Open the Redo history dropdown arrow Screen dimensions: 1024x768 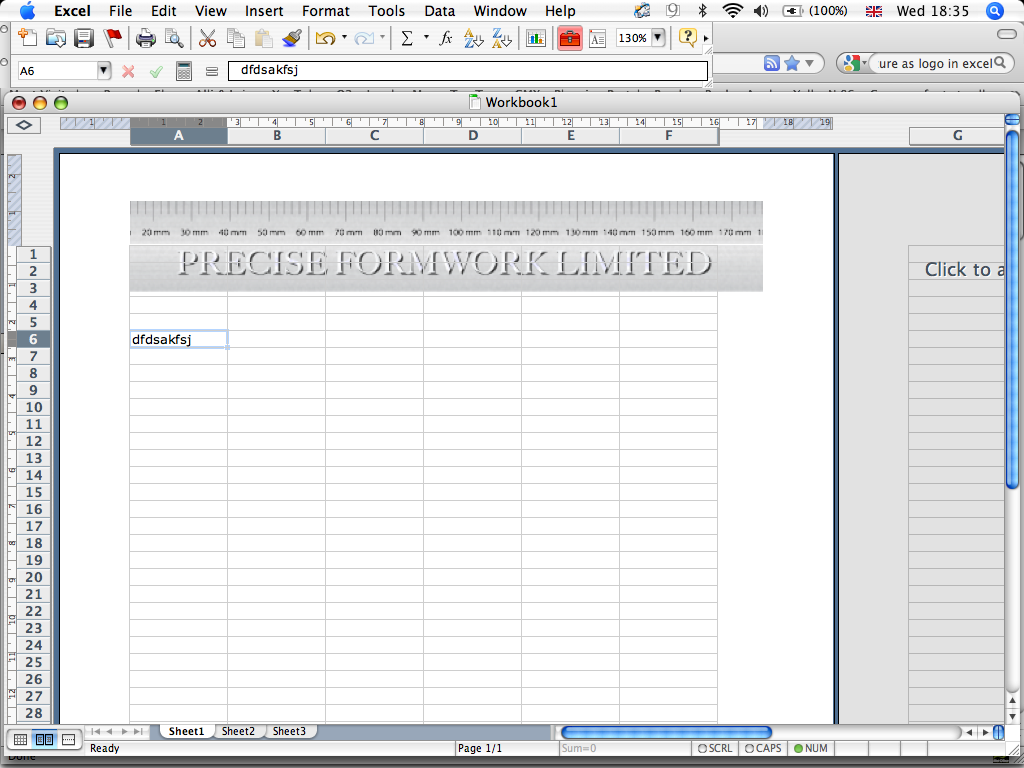coord(382,37)
